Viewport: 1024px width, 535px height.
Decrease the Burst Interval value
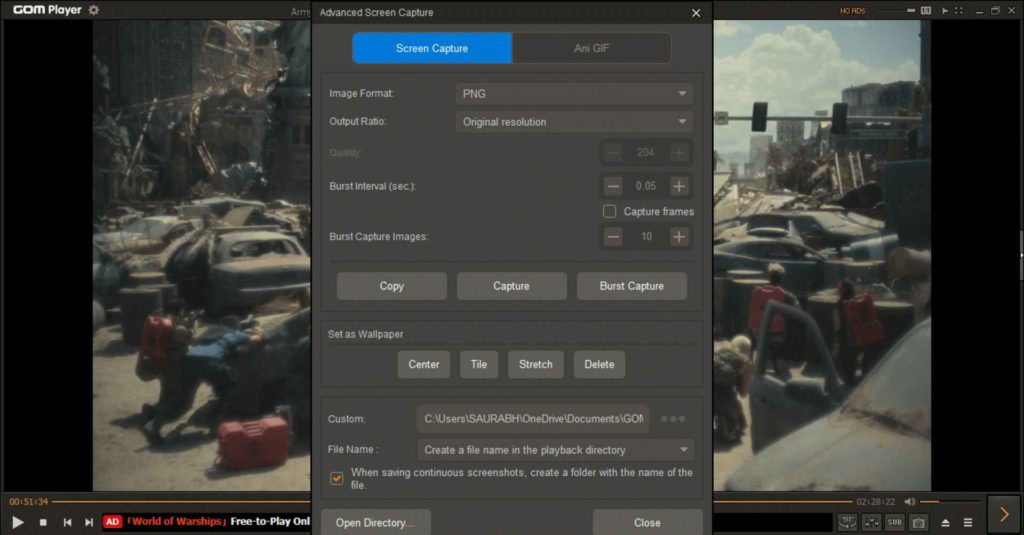[613, 186]
